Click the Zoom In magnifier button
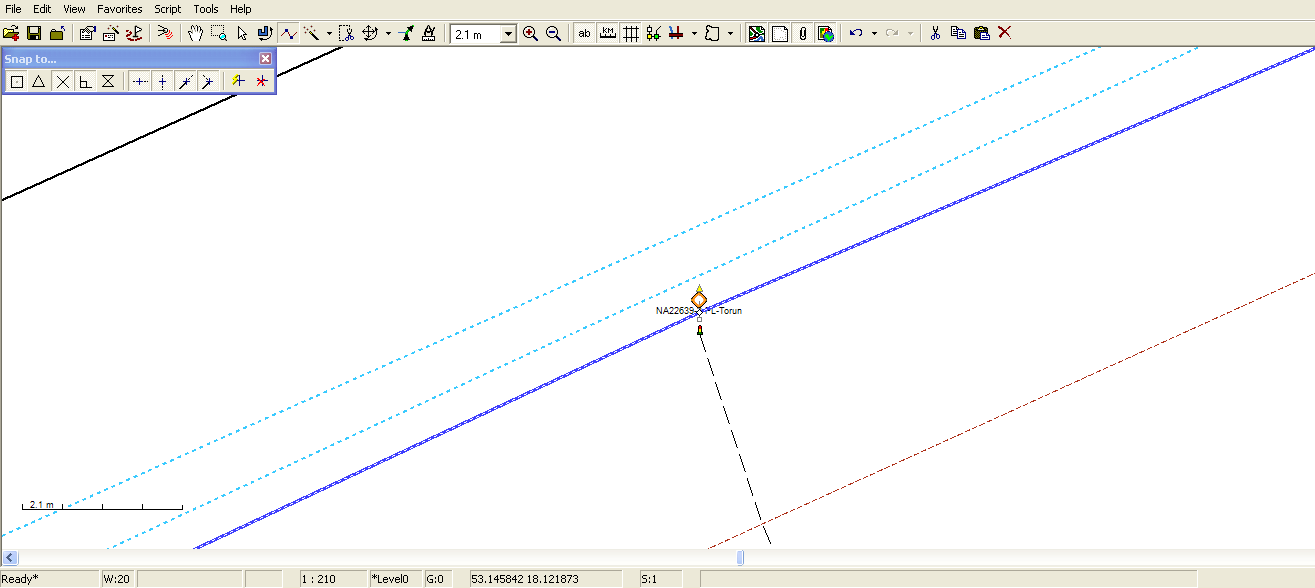Screen dimensions: 1315x588 point(530,33)
